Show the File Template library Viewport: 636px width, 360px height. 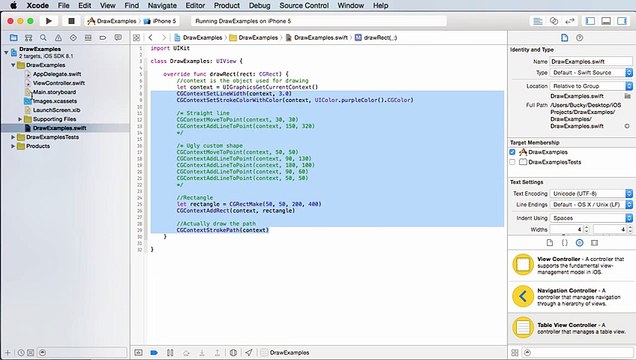[x=550, y=243]
